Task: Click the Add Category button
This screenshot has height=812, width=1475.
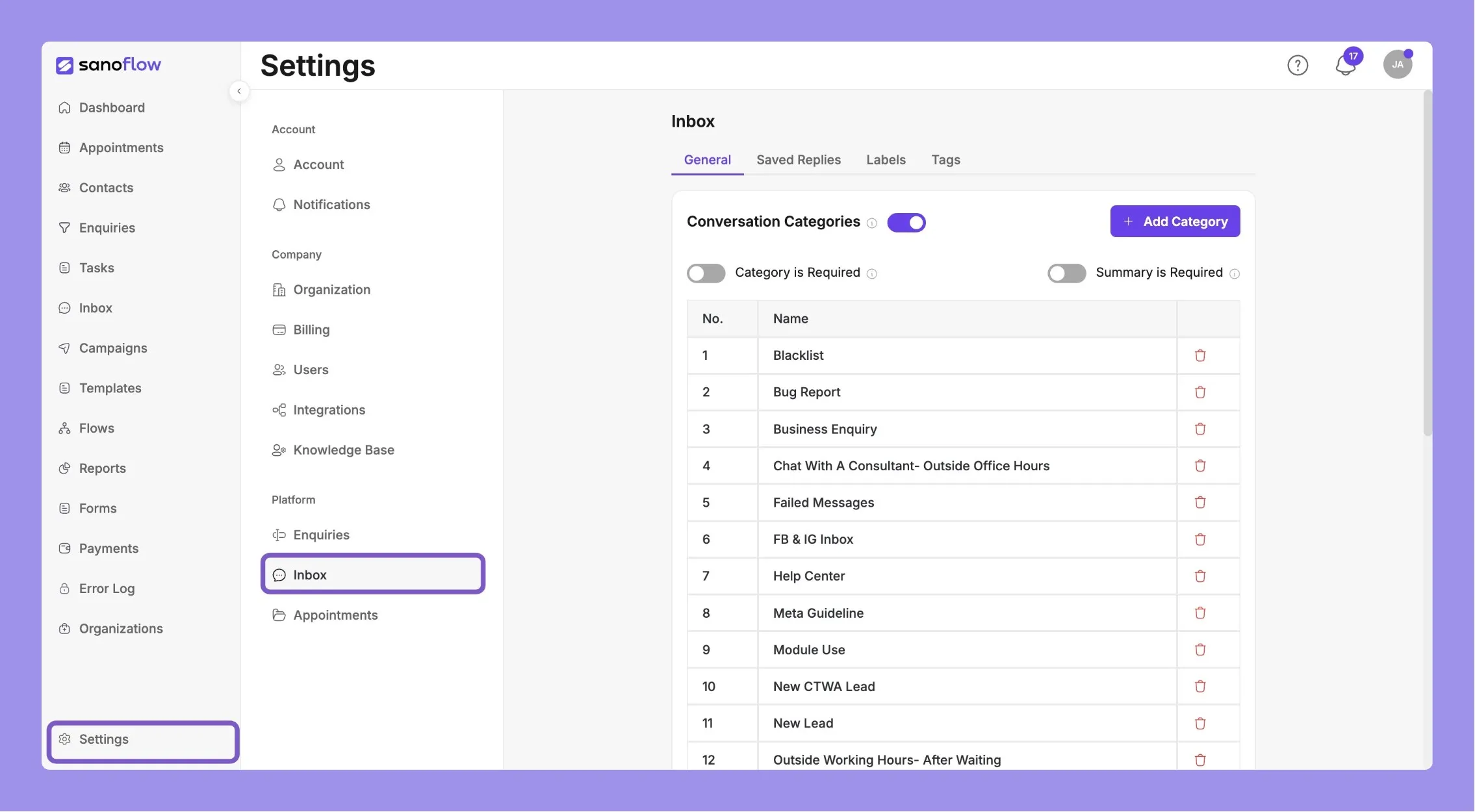Action: (x=1175, y=222)
